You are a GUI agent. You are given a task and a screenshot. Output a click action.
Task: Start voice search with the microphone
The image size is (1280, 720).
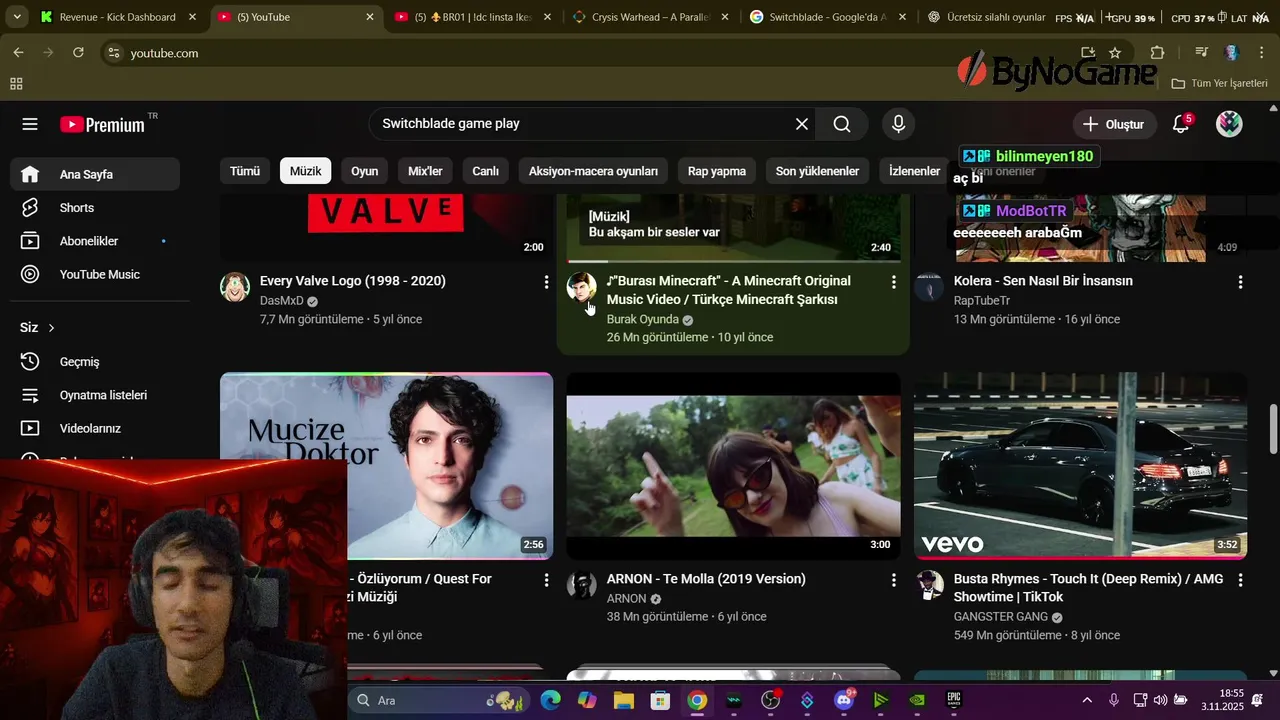pyautogui.click(x=898, y=124)
